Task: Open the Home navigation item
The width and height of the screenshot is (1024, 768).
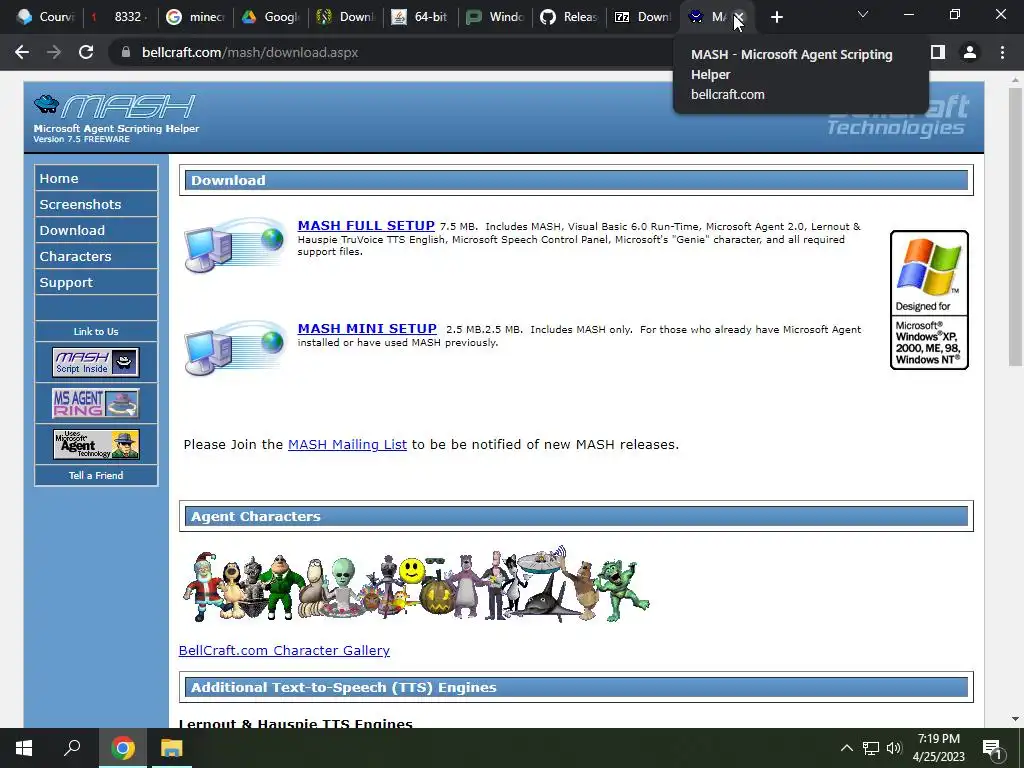Action: pos(96,178)
